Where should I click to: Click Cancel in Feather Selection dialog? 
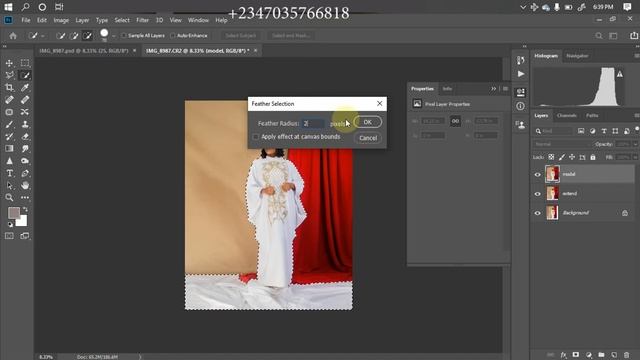[368, 138]
